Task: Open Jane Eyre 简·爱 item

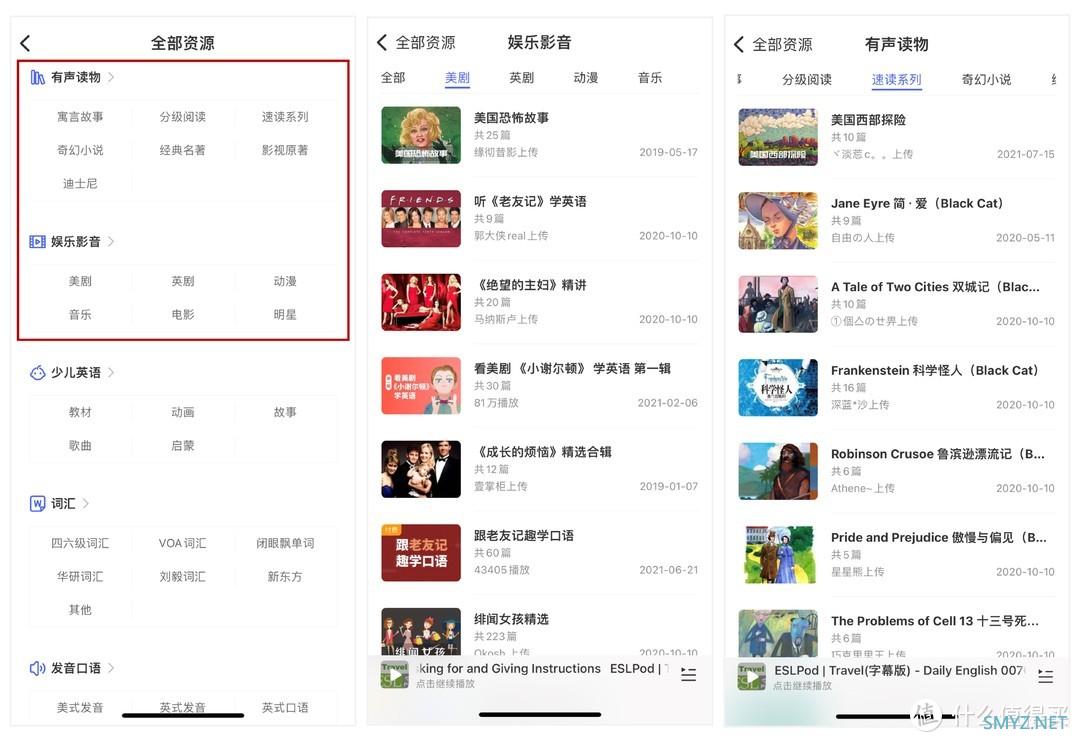Action: coord(897,220)
